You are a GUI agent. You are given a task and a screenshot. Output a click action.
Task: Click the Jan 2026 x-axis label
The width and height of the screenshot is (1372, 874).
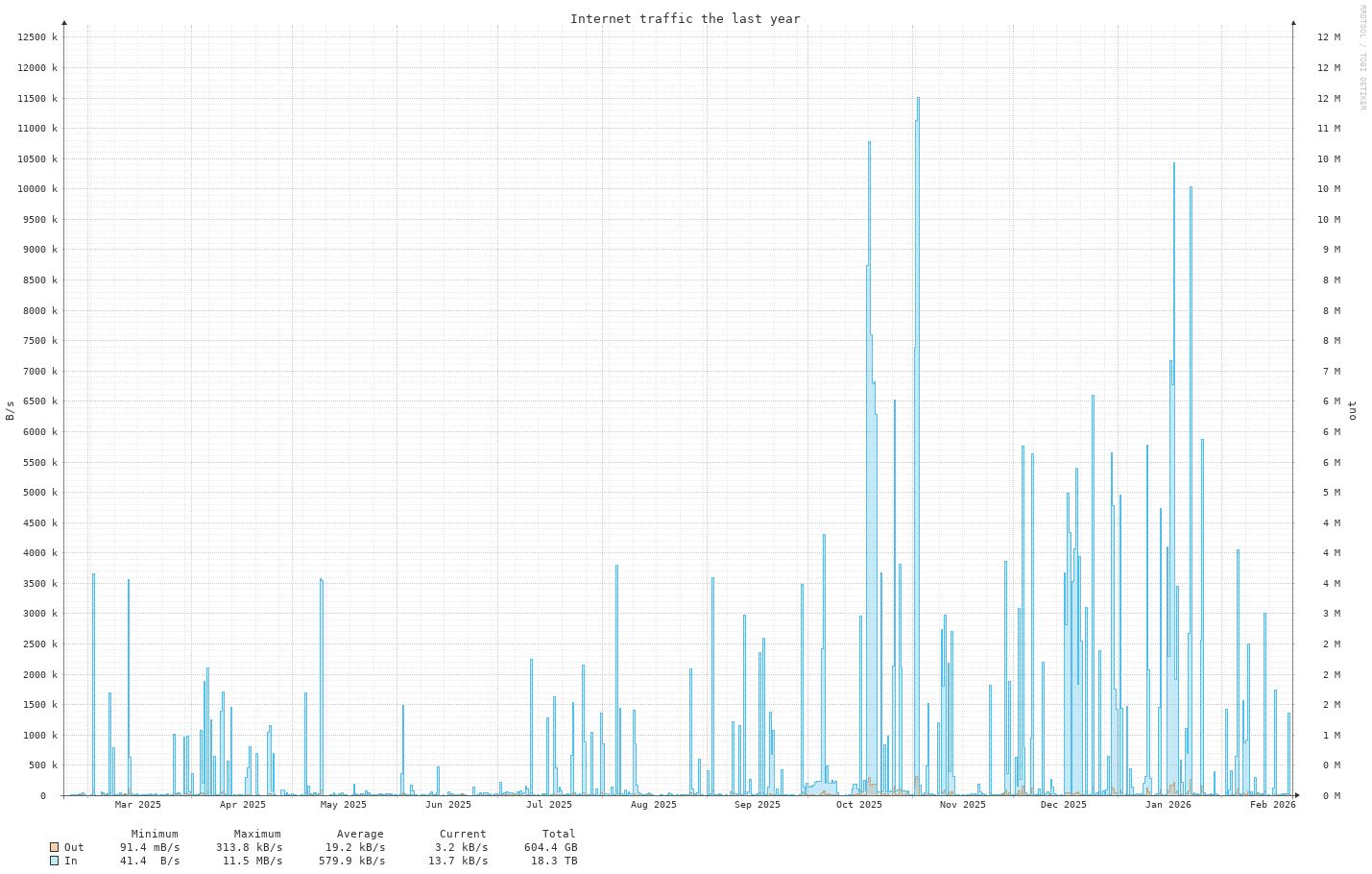click(1167, 805)
